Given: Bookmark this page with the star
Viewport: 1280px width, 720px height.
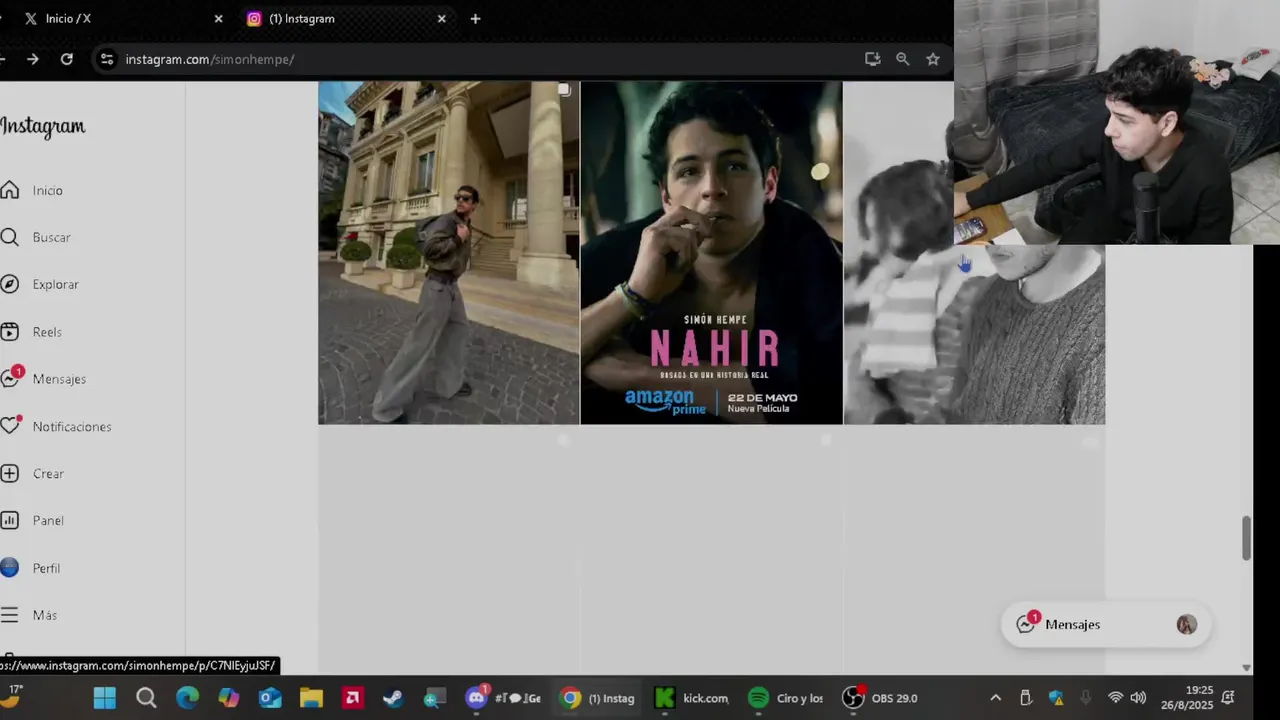Looking at the screenshot, I should click(x=932, y=59).
